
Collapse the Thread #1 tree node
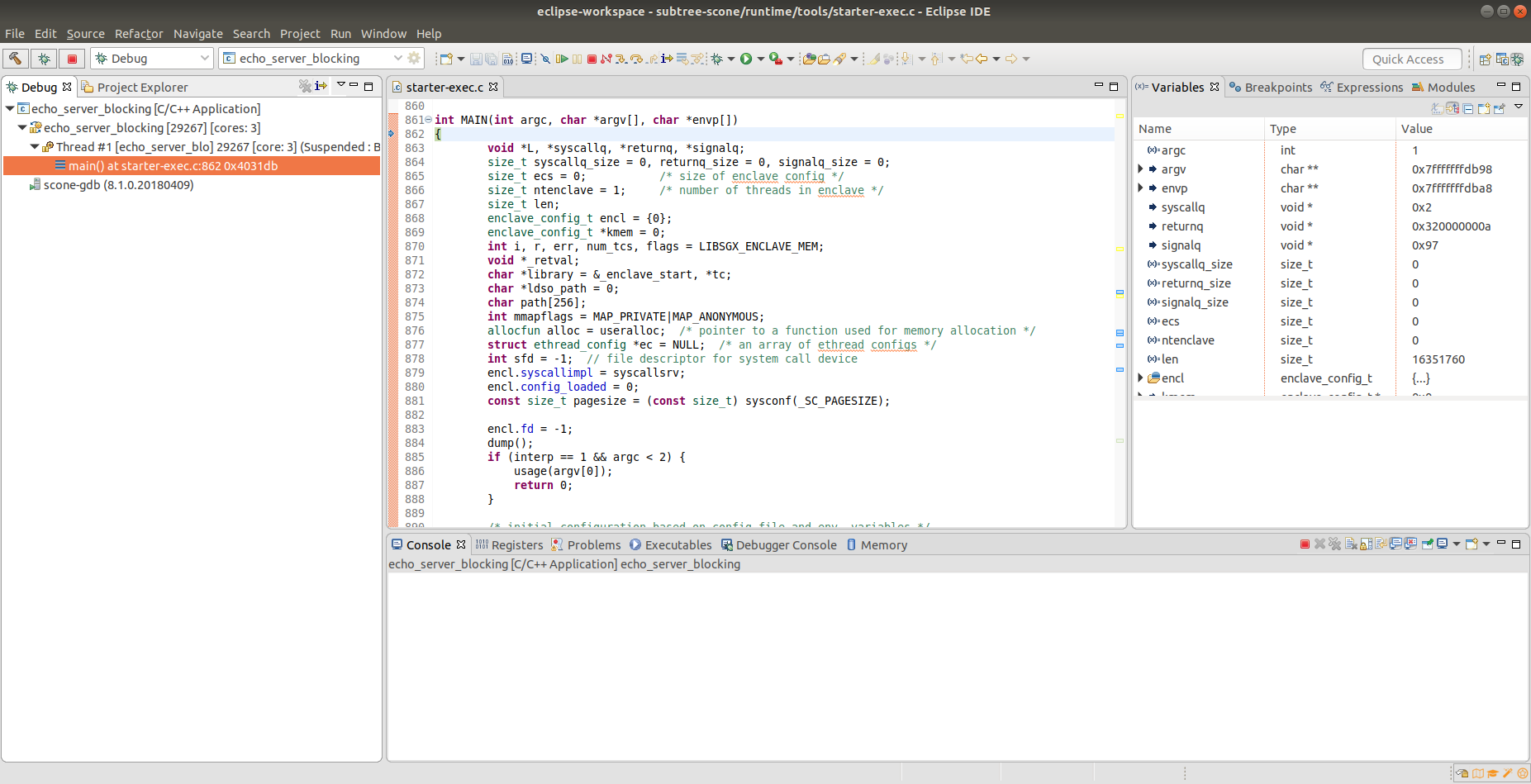coord(35,146)
